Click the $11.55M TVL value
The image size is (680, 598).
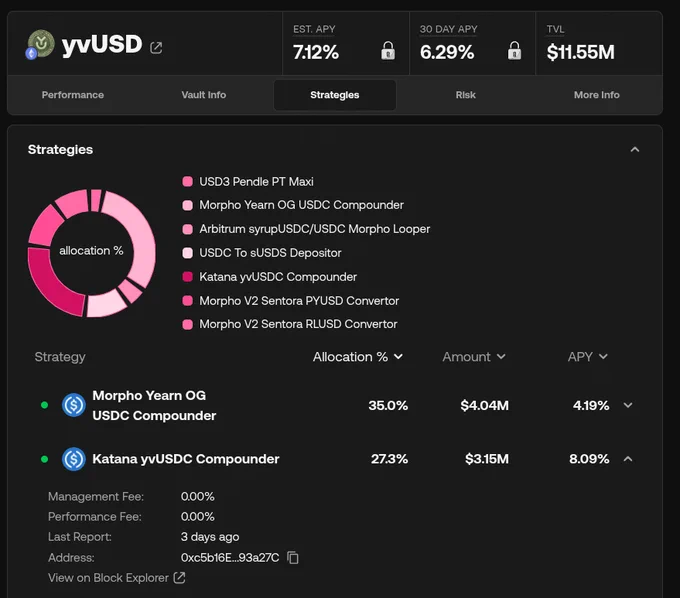[580, 52]
